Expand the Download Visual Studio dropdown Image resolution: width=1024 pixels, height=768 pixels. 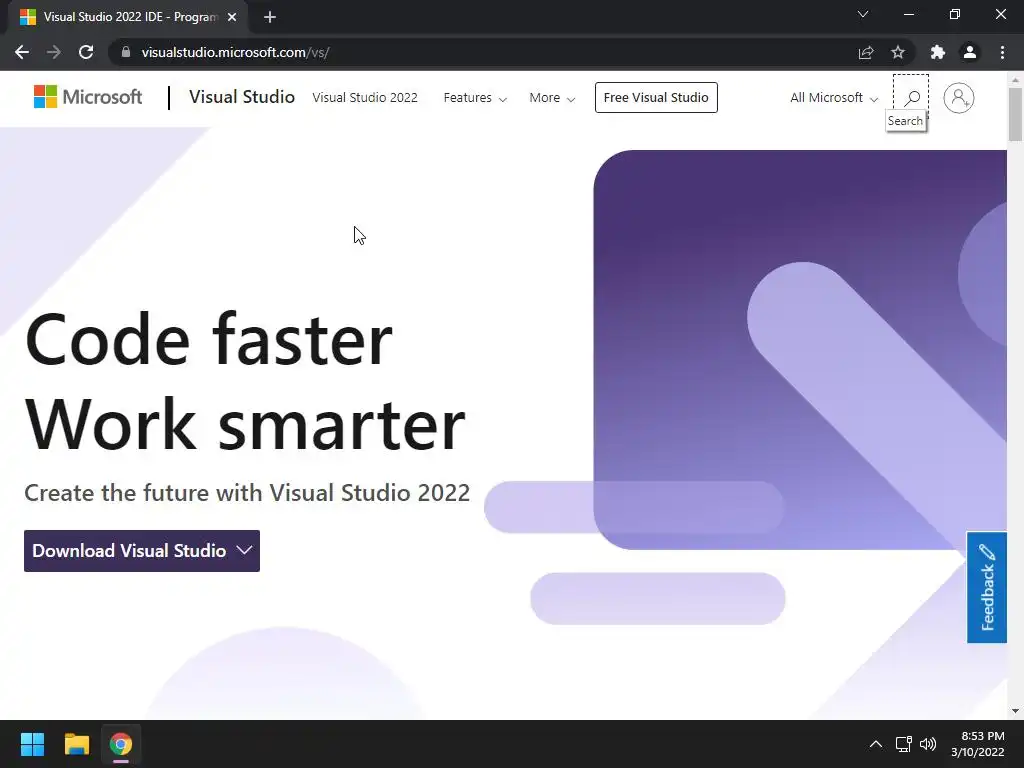(x=142, y=551)
